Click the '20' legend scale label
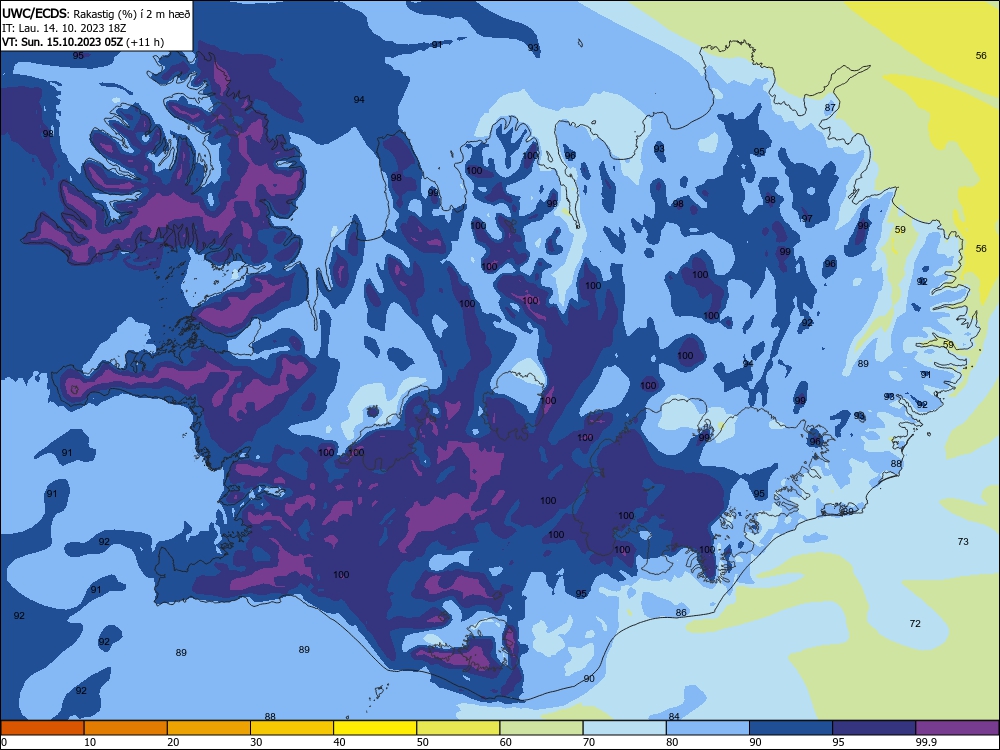The height and width of the screenshot is (750, 1000). [x=173, y=742]
